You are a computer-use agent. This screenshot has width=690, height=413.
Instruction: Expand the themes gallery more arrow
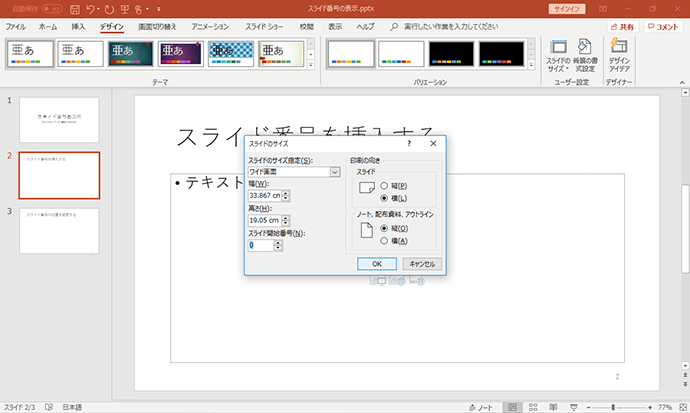[x=311, y=64]
